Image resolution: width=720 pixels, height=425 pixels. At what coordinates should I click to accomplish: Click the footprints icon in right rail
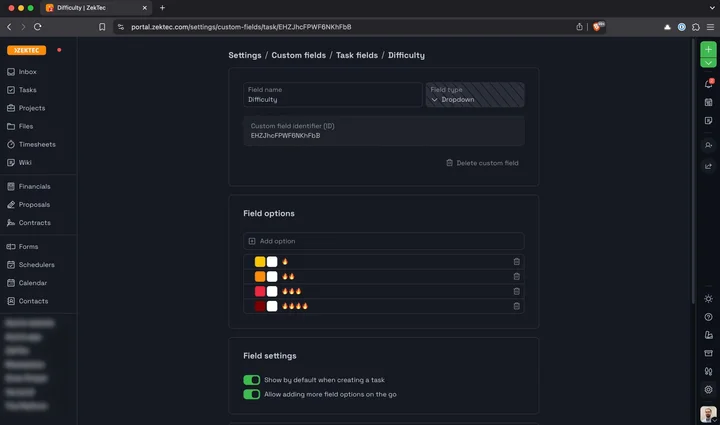tap(709, 371)
